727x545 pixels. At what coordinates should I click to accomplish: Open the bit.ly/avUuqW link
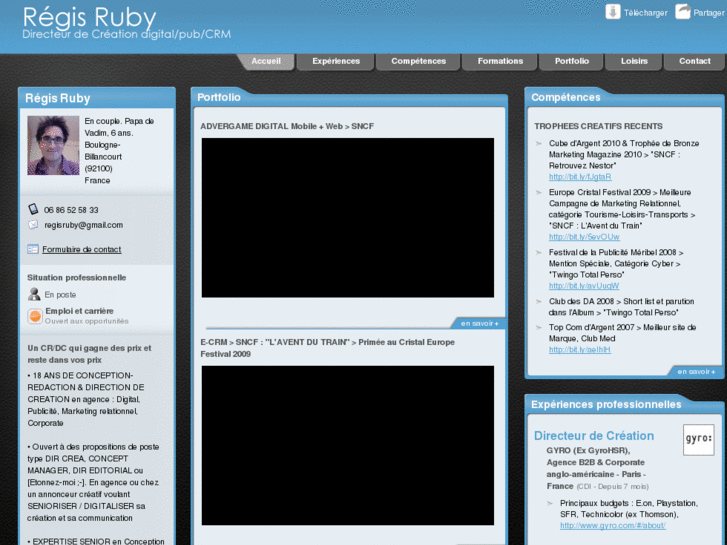coord(584,286)
